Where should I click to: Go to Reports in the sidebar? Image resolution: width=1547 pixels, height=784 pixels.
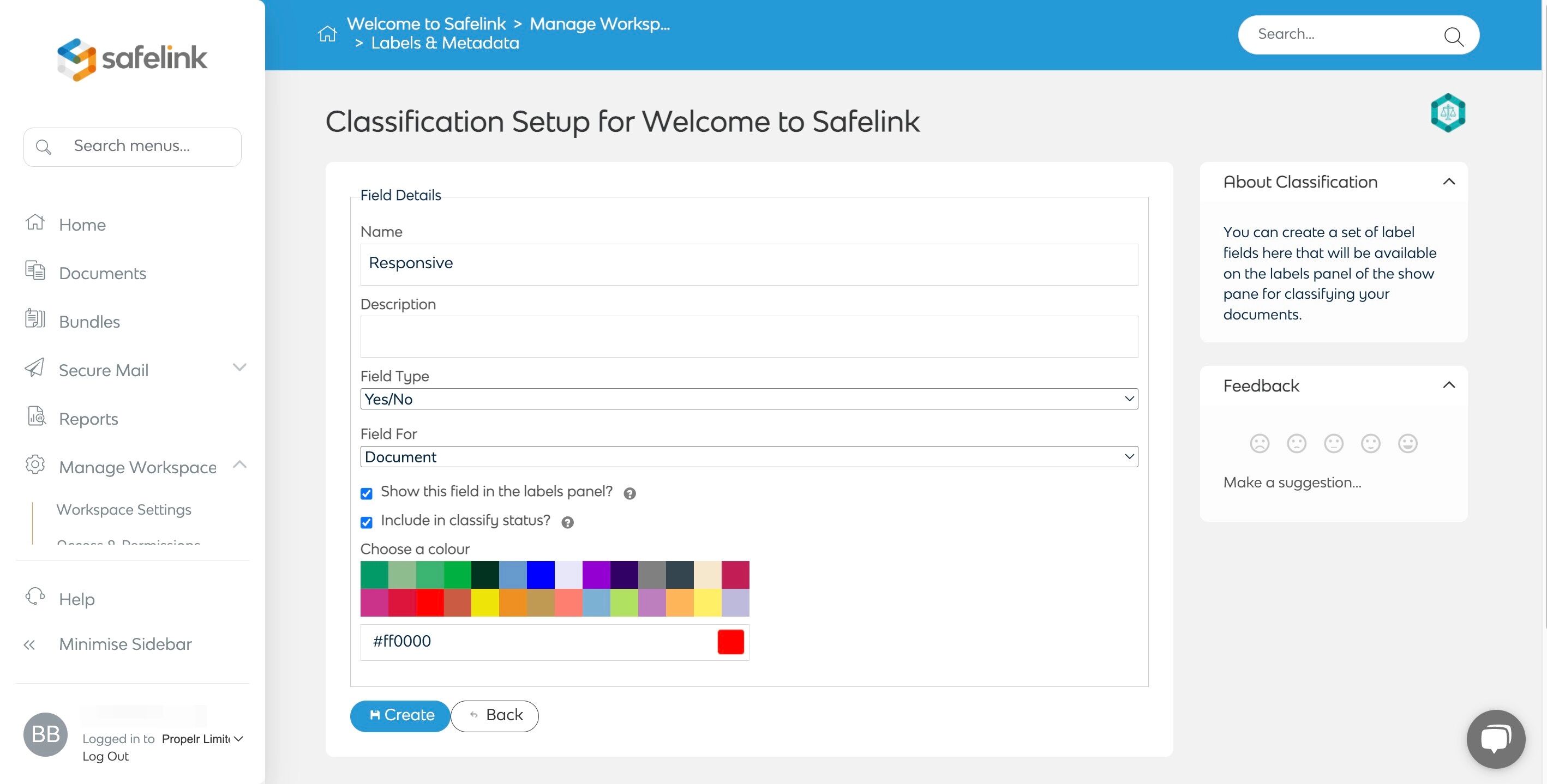point(88,418)
